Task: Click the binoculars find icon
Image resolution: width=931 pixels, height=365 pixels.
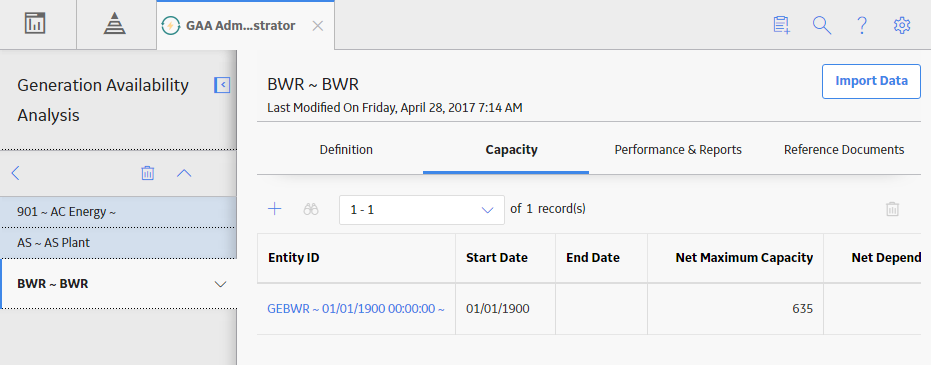Action: 311,209
